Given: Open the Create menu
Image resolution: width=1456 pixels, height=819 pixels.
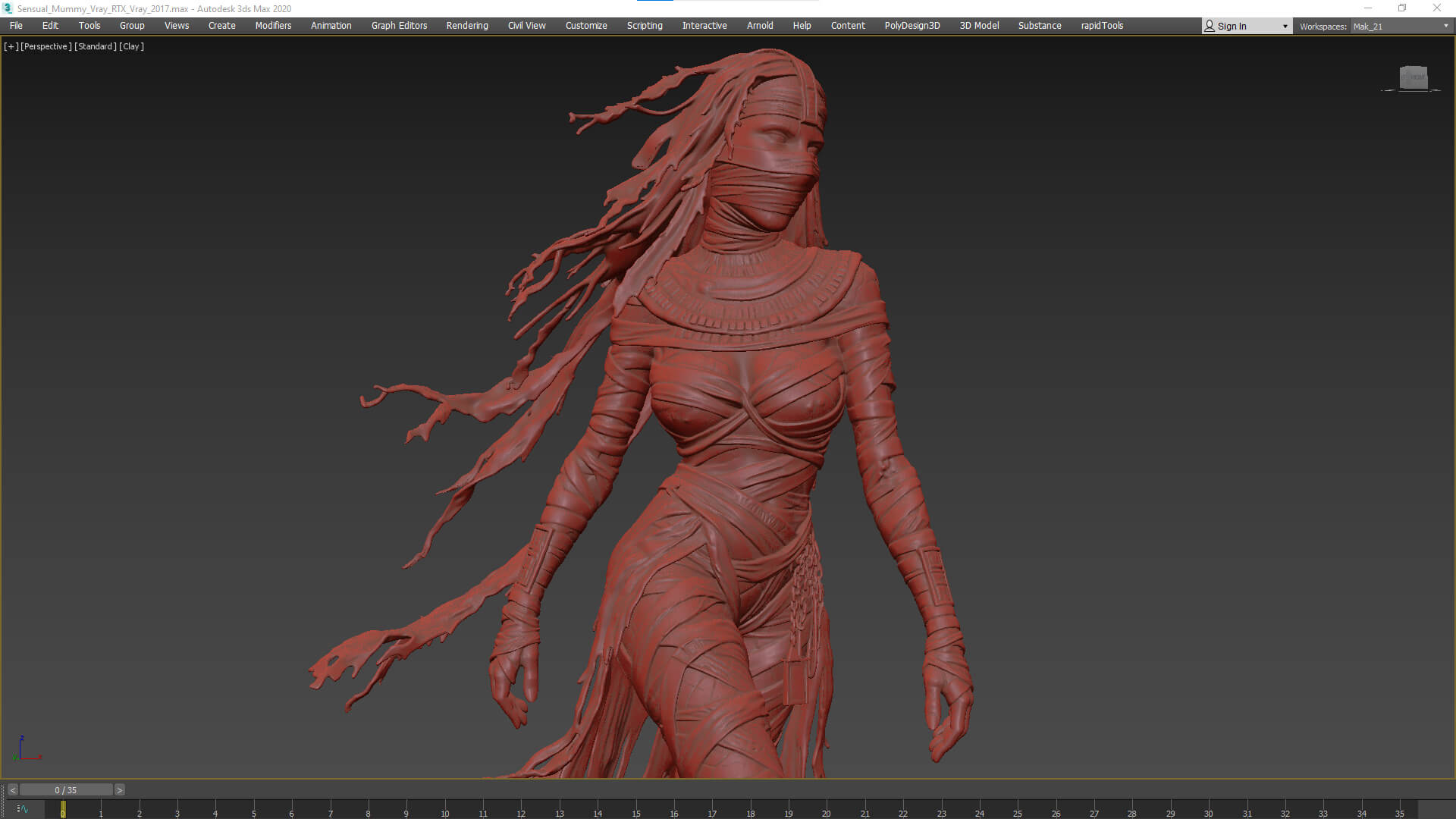Looking at the screenshot, I should point(222,26).
